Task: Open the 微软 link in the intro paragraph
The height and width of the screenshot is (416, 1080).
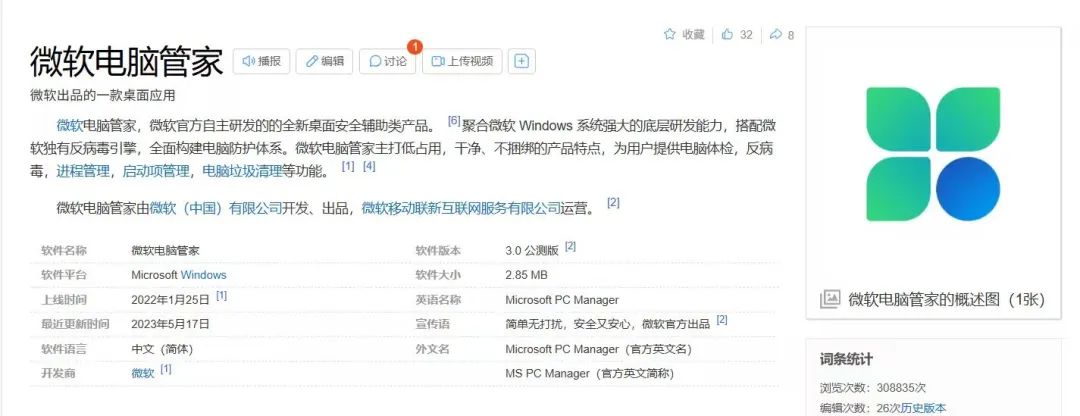Action: coord(70,126)
